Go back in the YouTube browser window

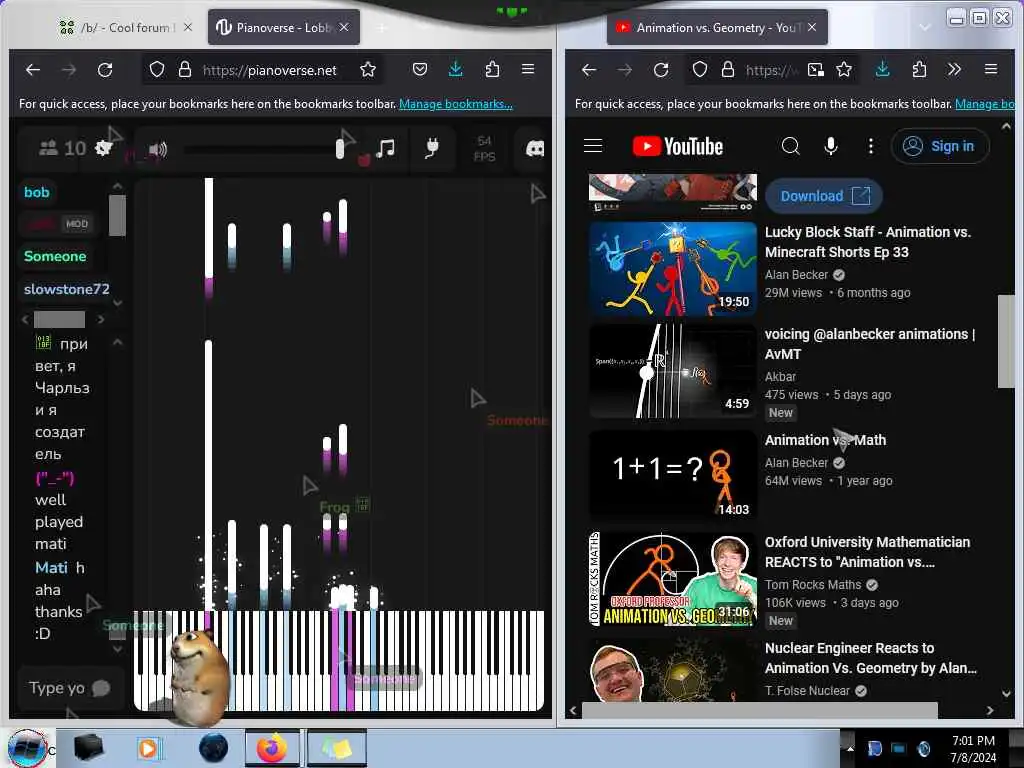pos(589,69)
